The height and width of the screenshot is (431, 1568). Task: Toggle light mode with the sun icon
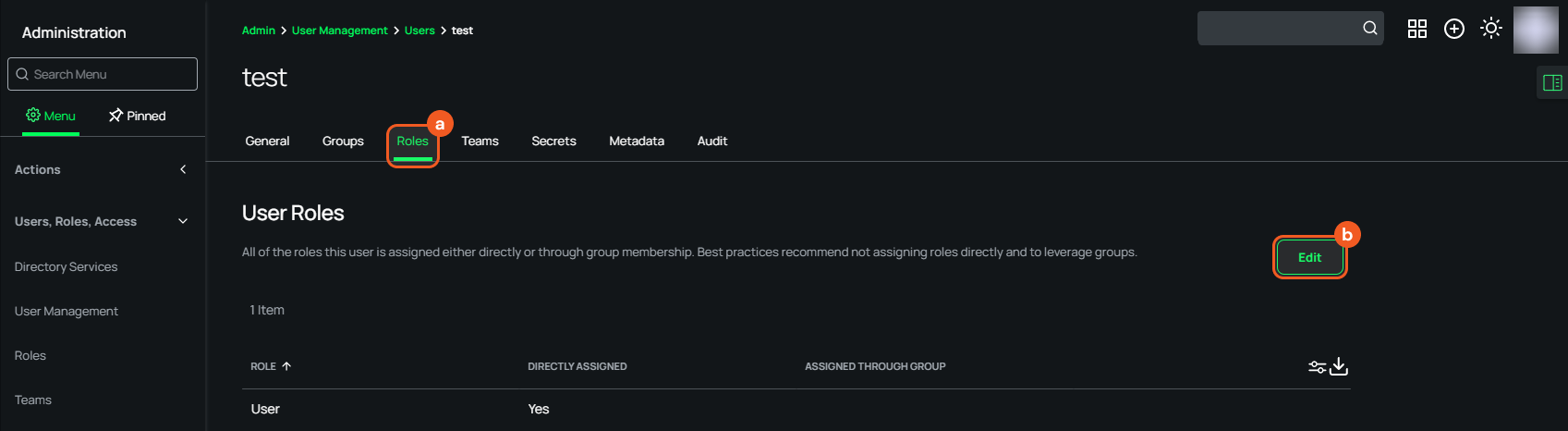click(x=1491, y=29)
